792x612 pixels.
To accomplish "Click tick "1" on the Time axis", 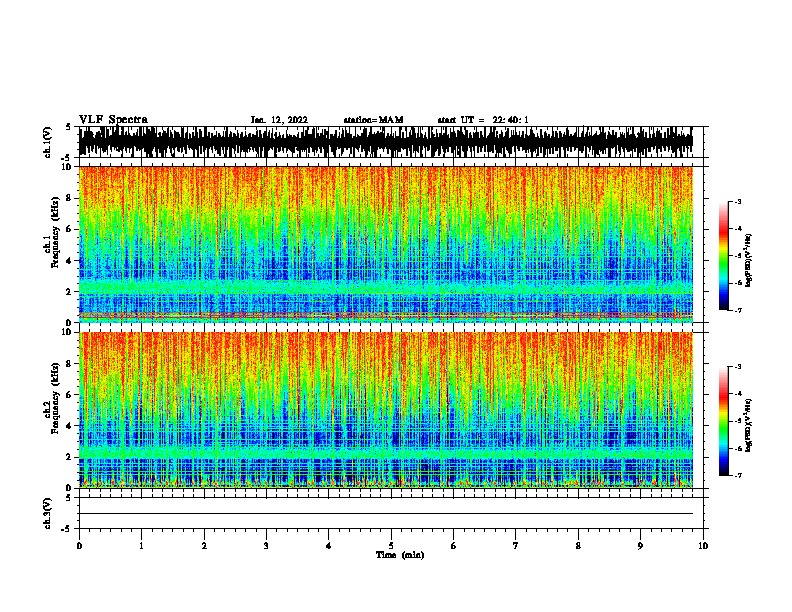I will pyautogui.click(x=141, y=546).
